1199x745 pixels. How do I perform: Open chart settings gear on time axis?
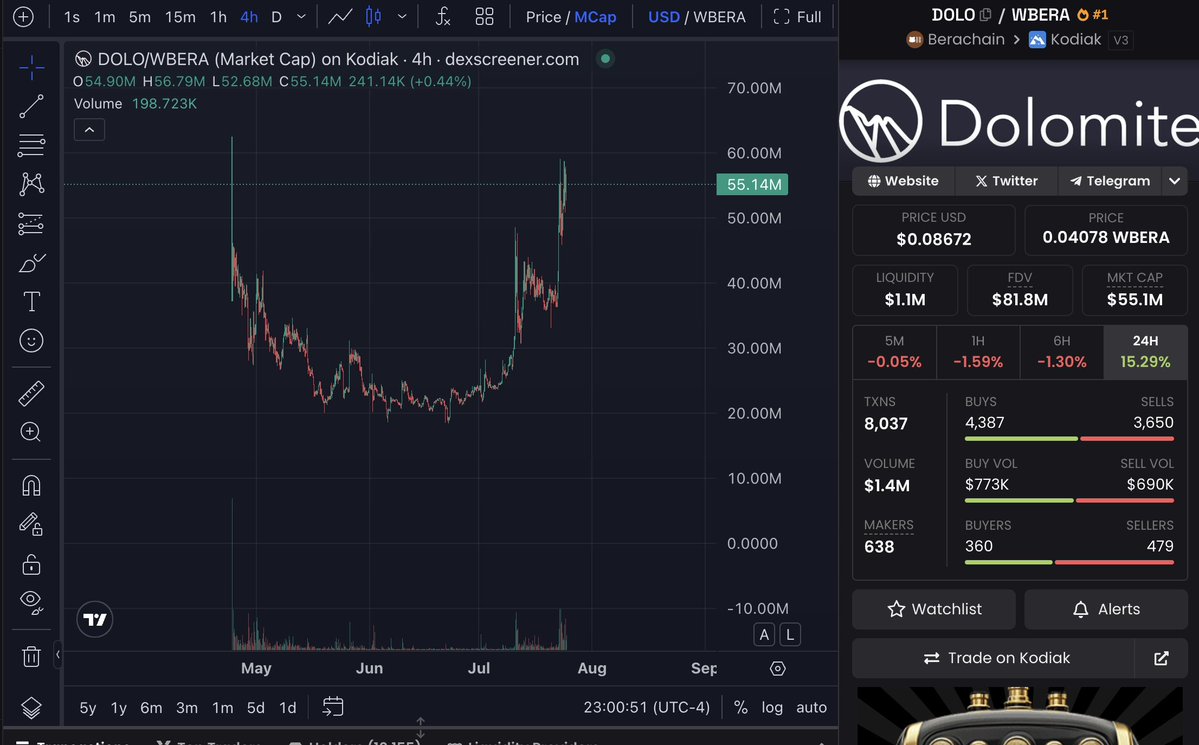(778, 669)
